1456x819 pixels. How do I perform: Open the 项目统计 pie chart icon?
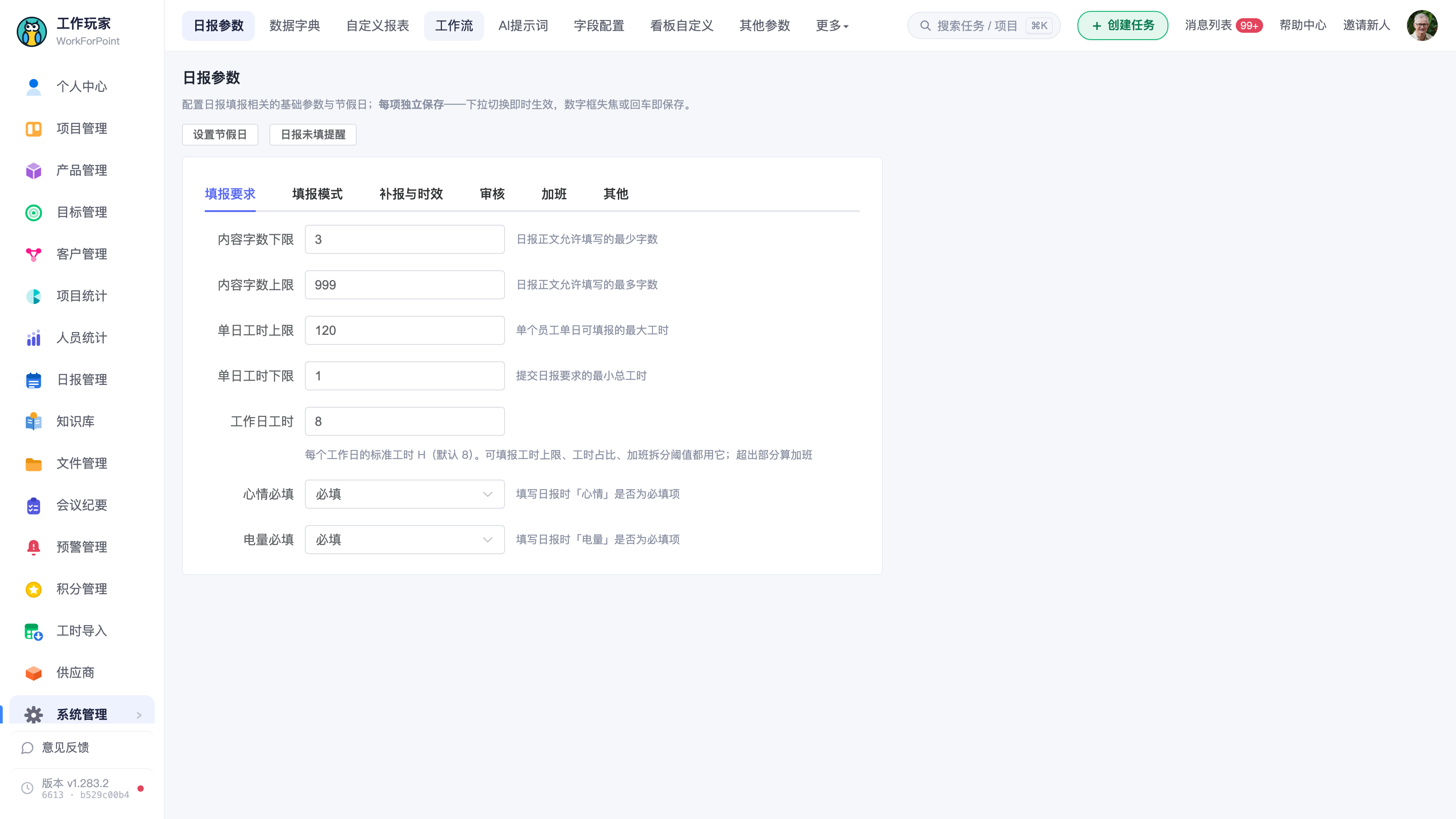pos(33,296)
